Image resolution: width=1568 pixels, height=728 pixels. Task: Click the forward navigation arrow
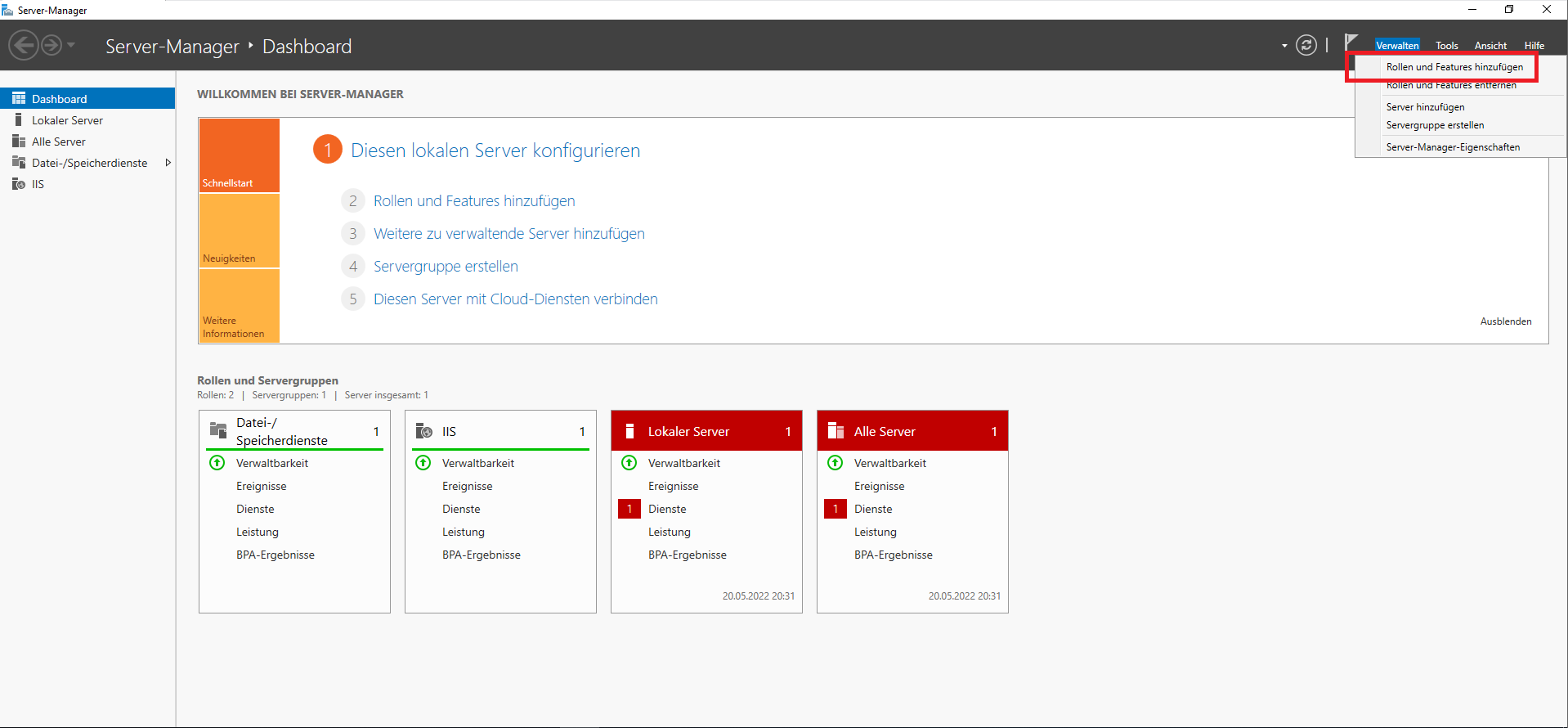(52, 45)
